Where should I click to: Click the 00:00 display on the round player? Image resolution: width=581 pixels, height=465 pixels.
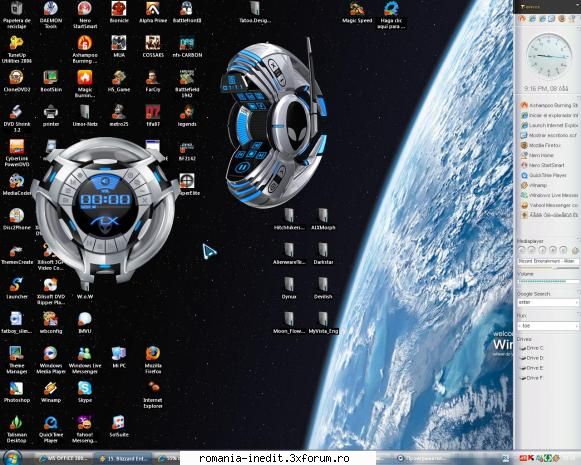pos(106,200)
